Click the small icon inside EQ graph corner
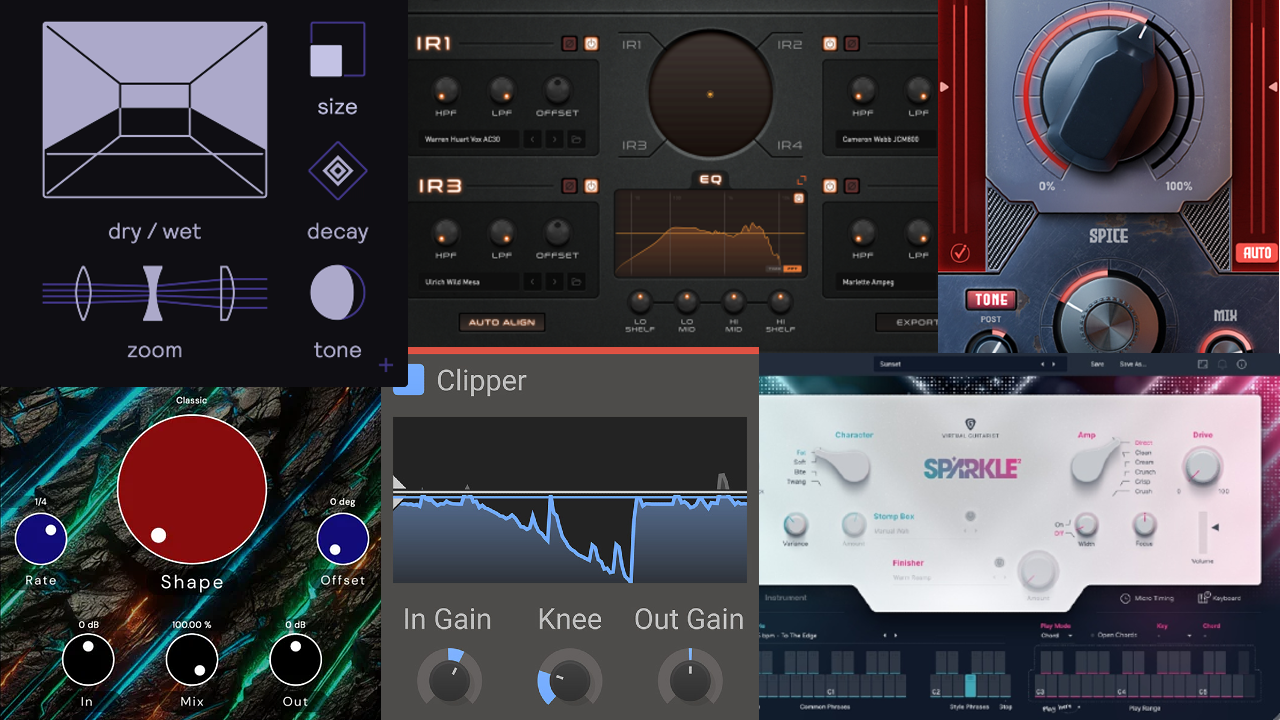 798,198
